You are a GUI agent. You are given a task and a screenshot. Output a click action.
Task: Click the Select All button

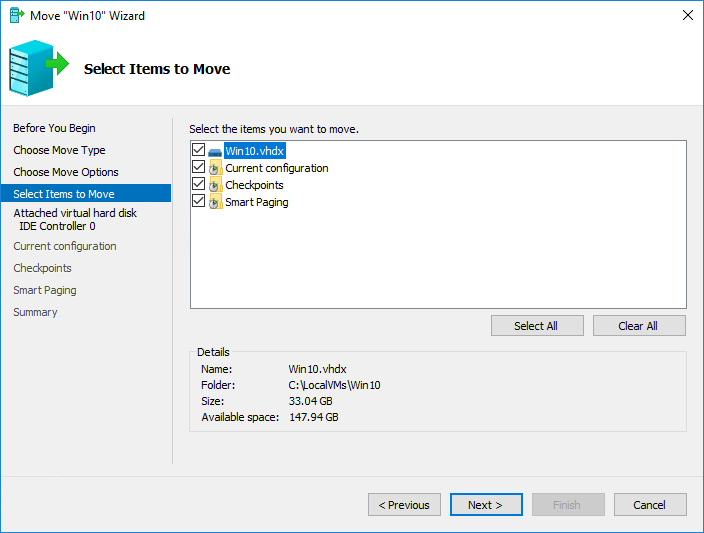coord(537,326)
